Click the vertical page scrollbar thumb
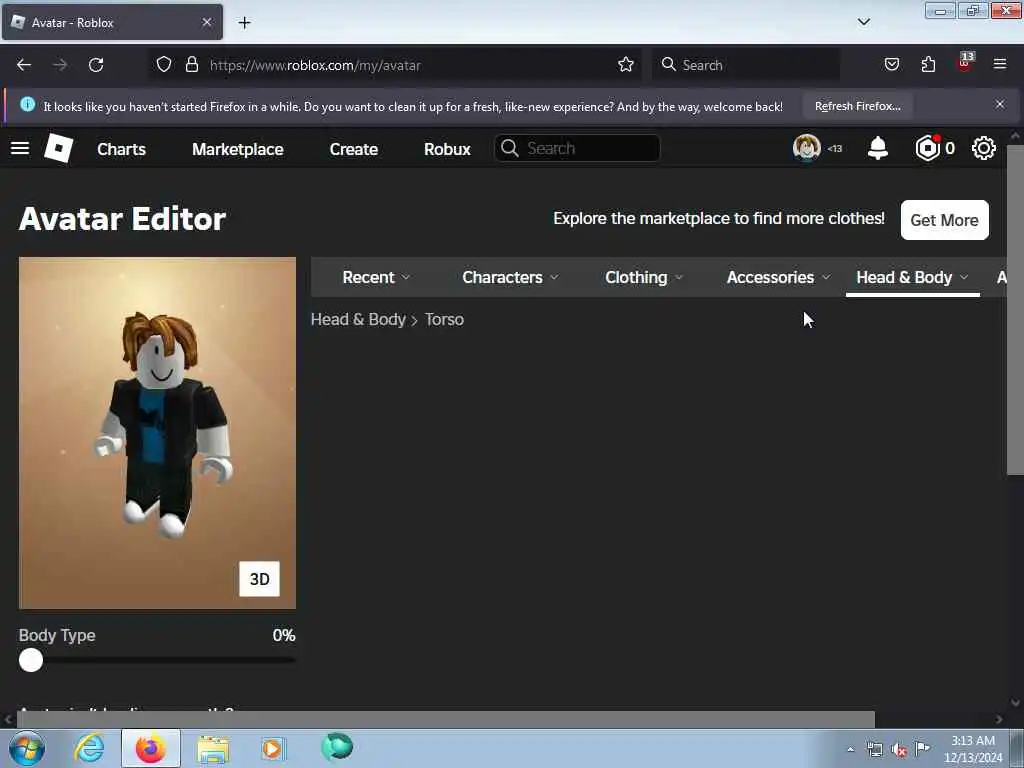The image size is (1024, 768). pos(1015,310)
